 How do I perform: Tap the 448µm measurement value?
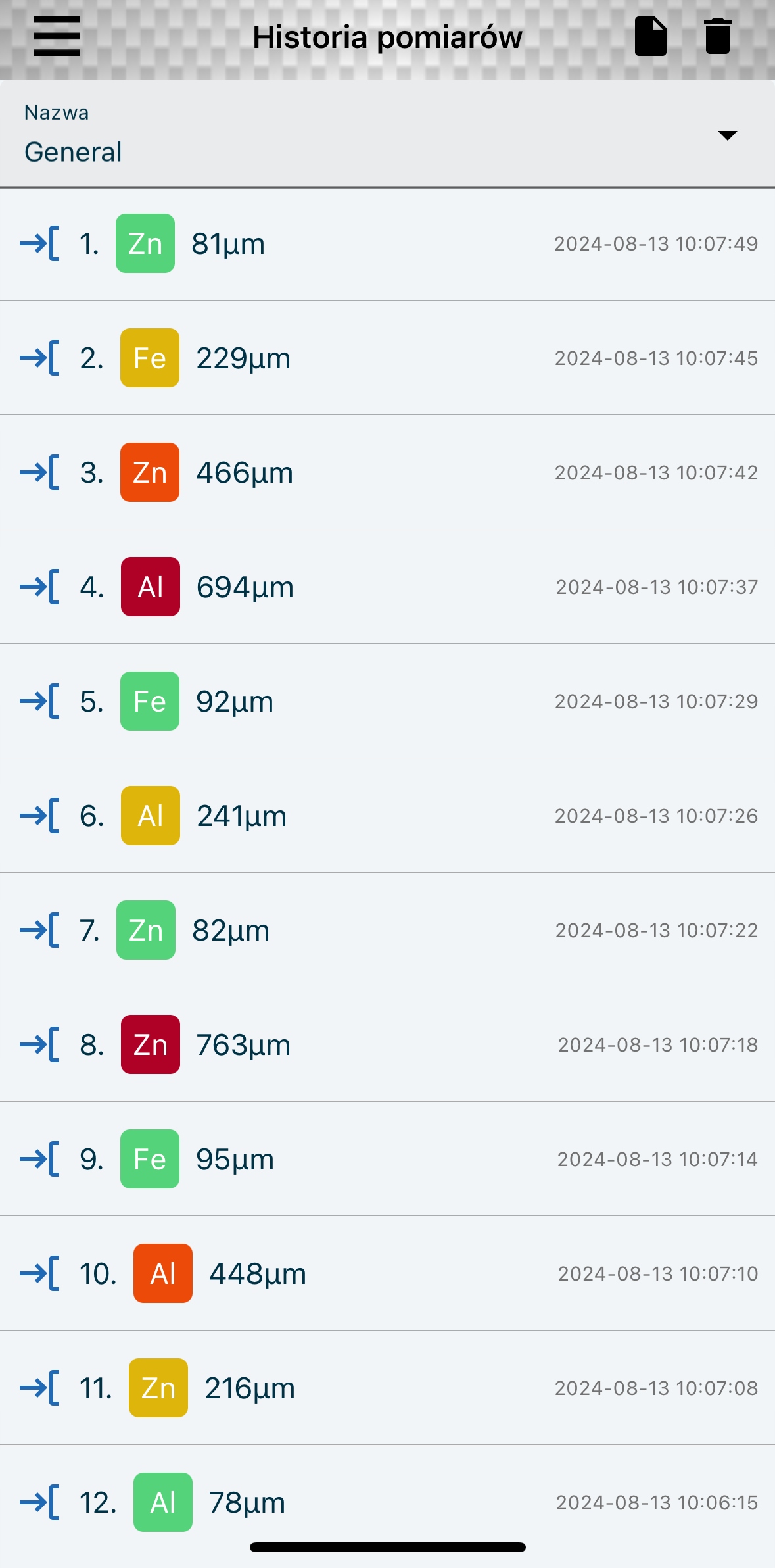[258, 1273]
